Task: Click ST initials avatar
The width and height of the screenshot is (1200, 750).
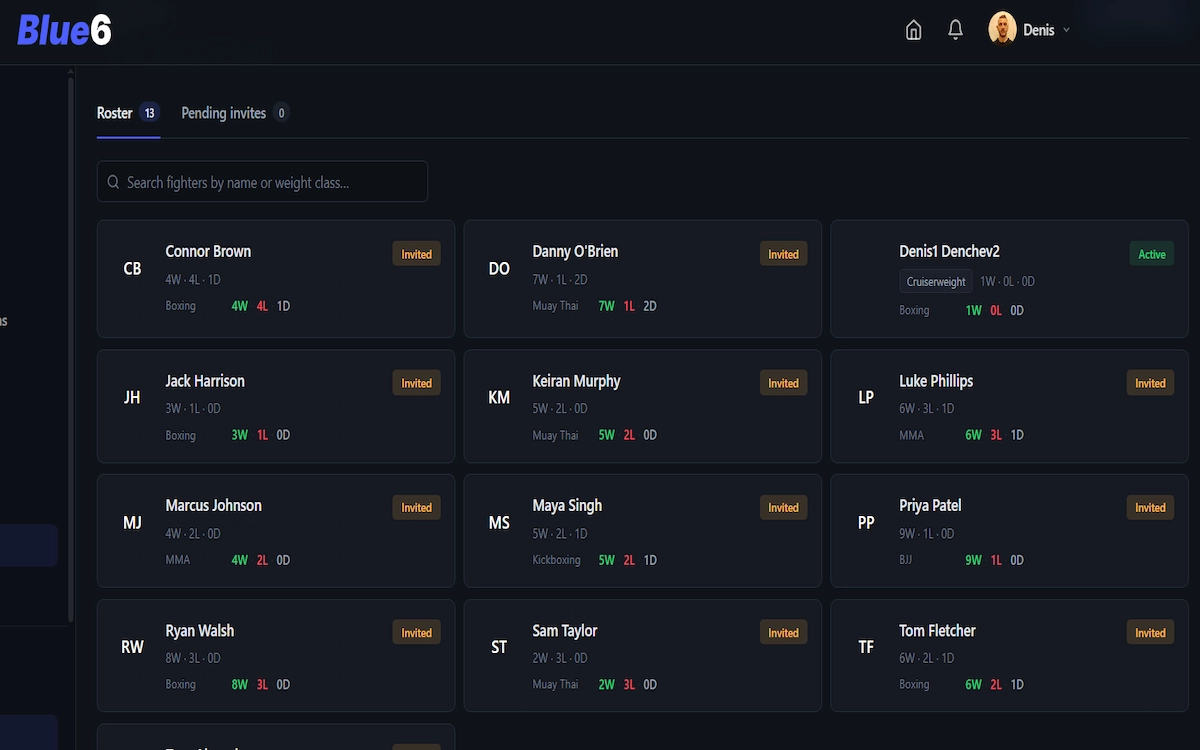Action: pyautogui.click(x=499, y=647)
